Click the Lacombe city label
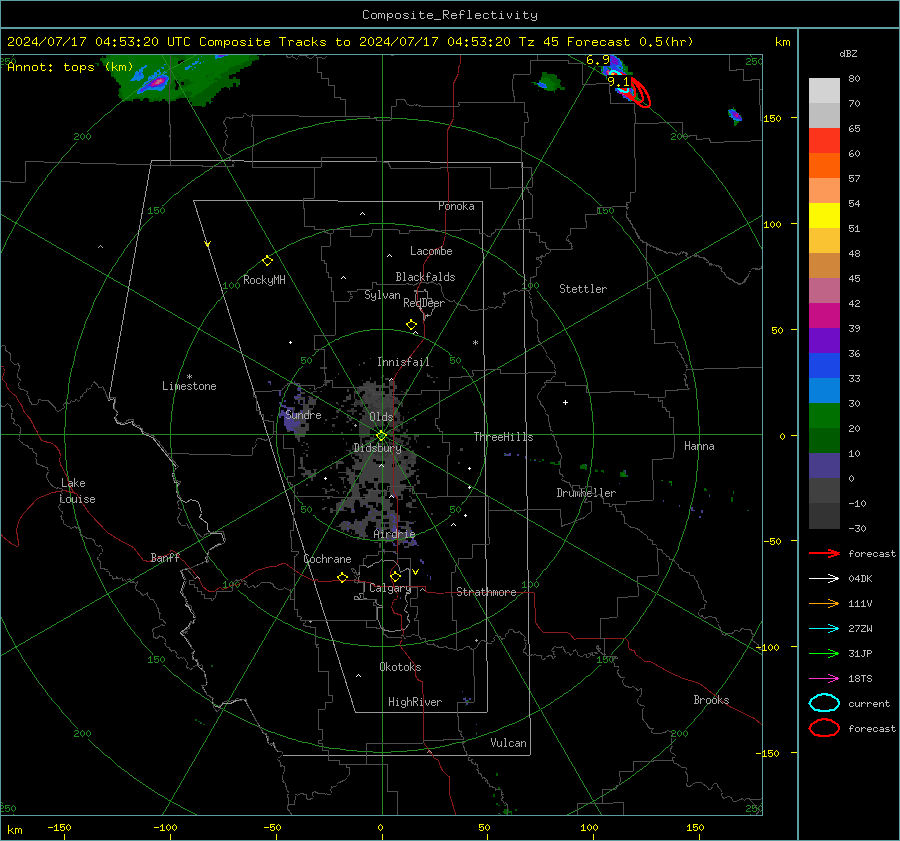Viewport: 900px width, 841px height. coord(431,251)
